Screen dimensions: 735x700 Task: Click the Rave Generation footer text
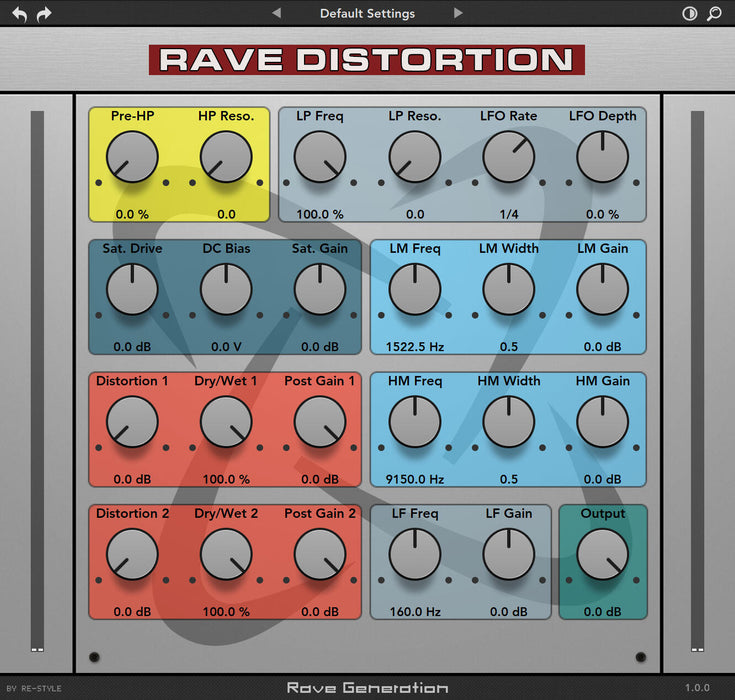(367, 687)
